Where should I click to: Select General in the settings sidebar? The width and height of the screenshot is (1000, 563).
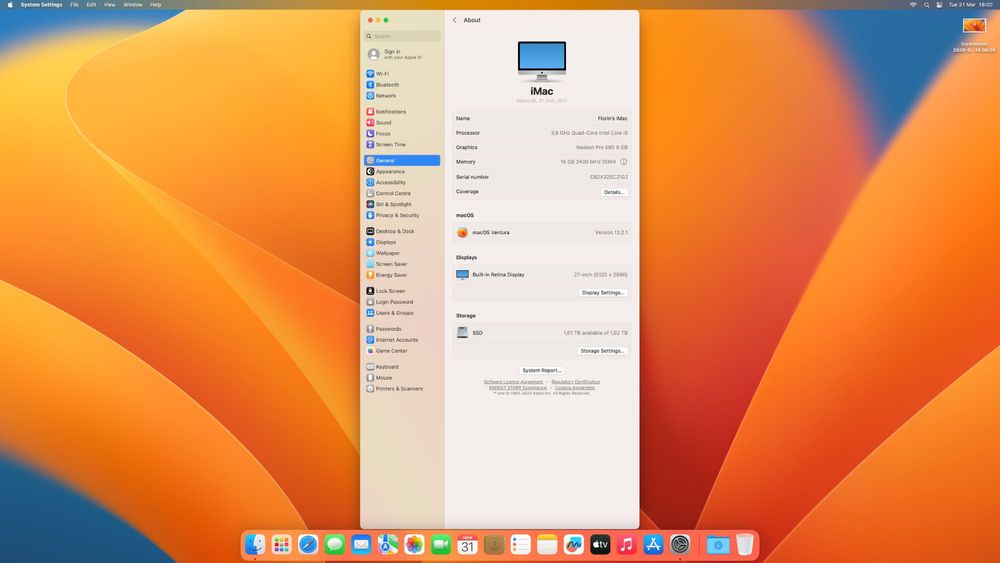pos(402,161)
